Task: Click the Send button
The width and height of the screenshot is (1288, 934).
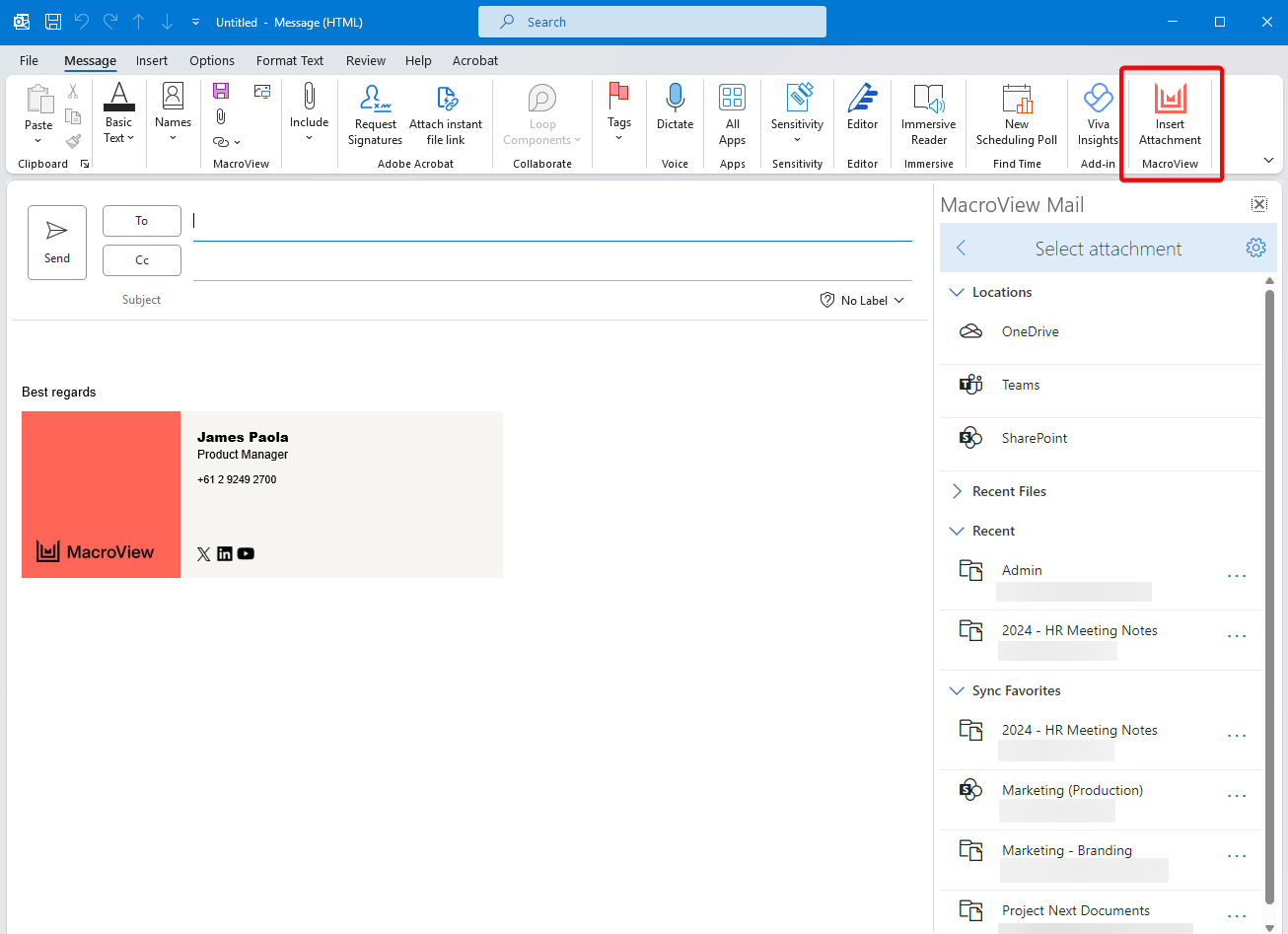Action: tap(56, 243)
